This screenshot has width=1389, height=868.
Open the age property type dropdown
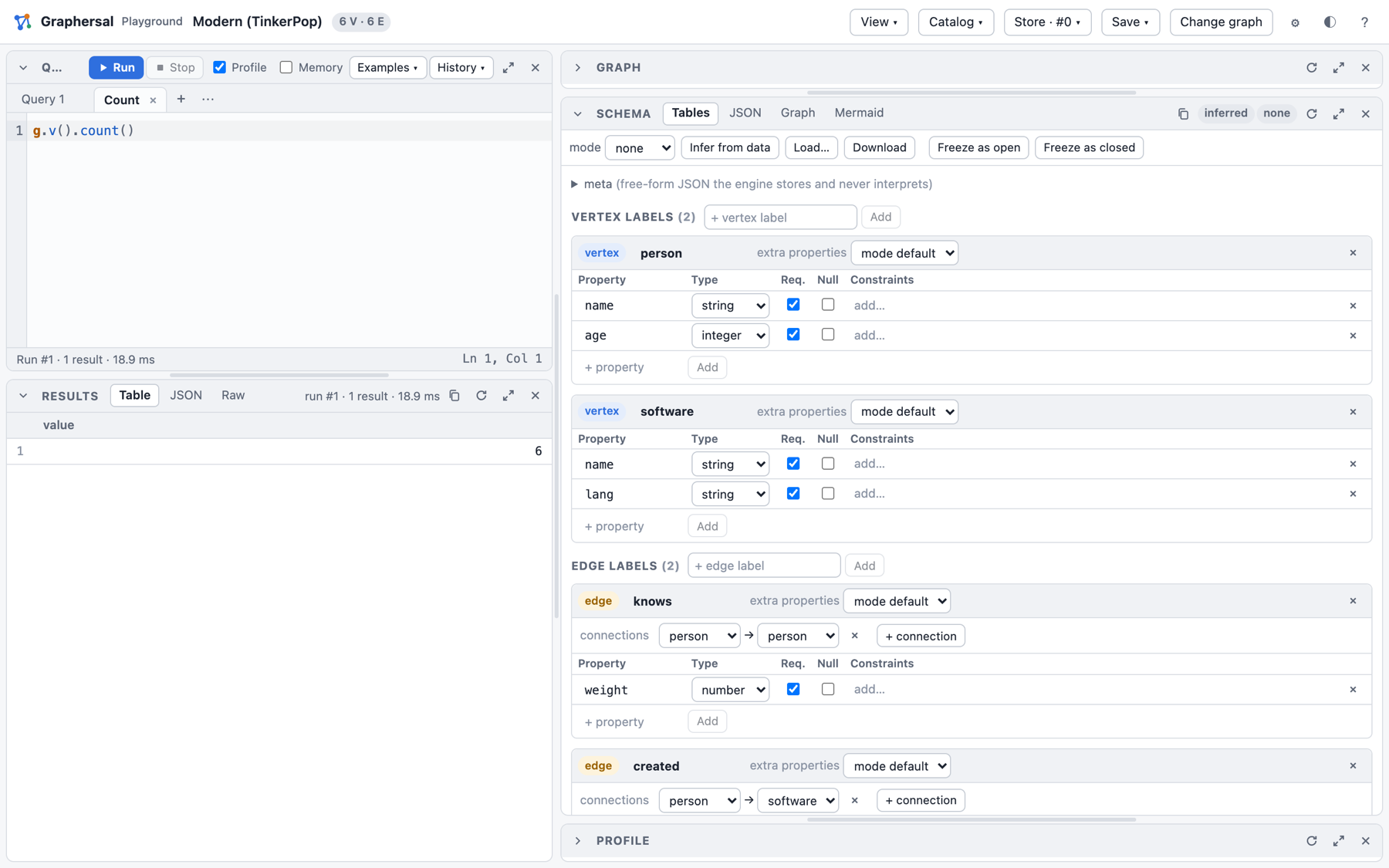click(x=730, y=336)
